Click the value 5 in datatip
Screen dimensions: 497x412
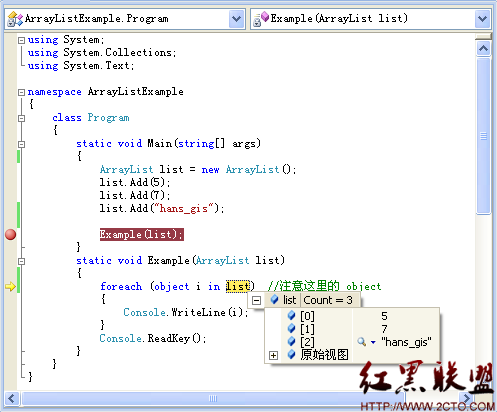click(x=384, y=316)
